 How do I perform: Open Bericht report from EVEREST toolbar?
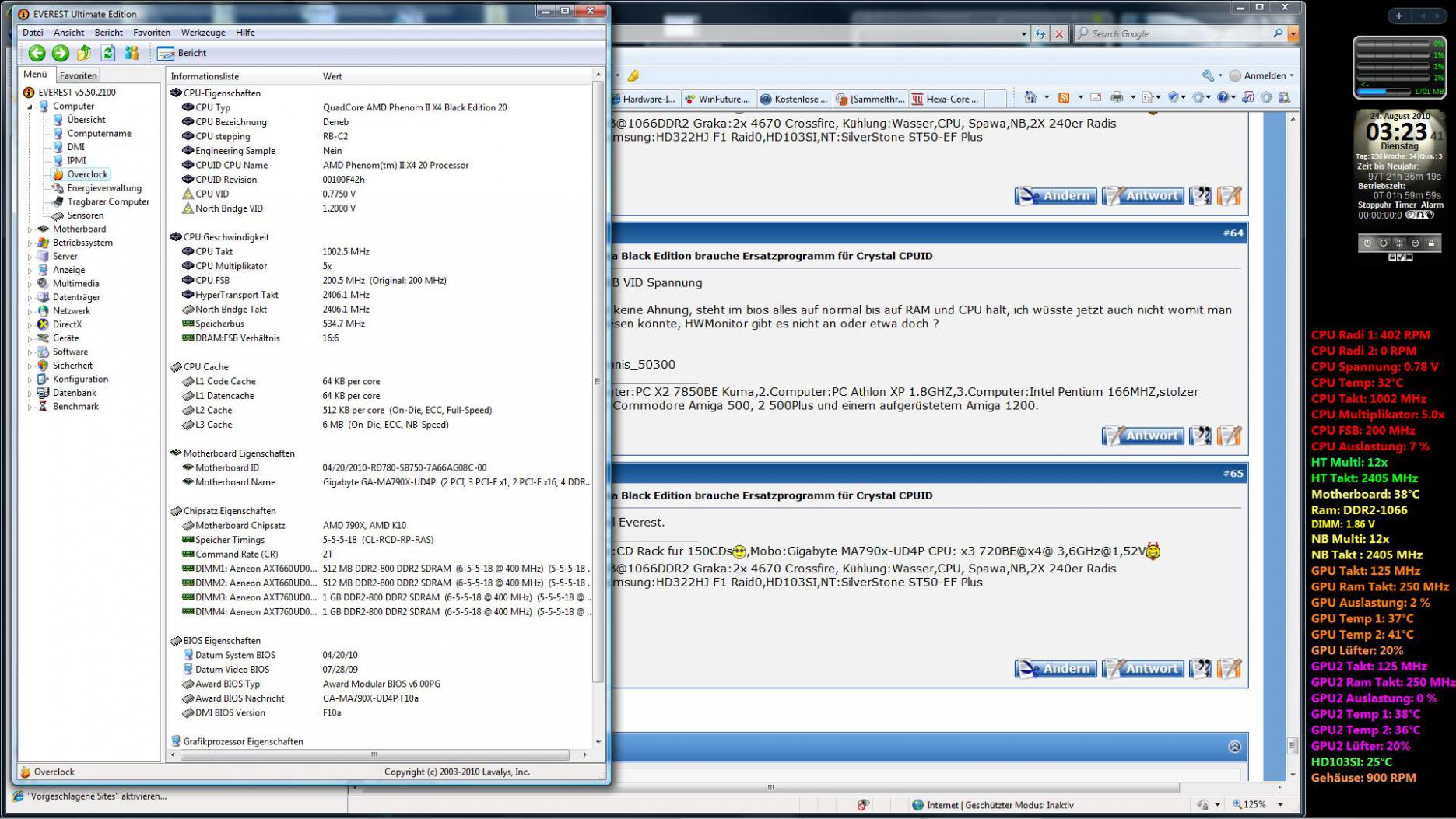[x=182, y=53]
